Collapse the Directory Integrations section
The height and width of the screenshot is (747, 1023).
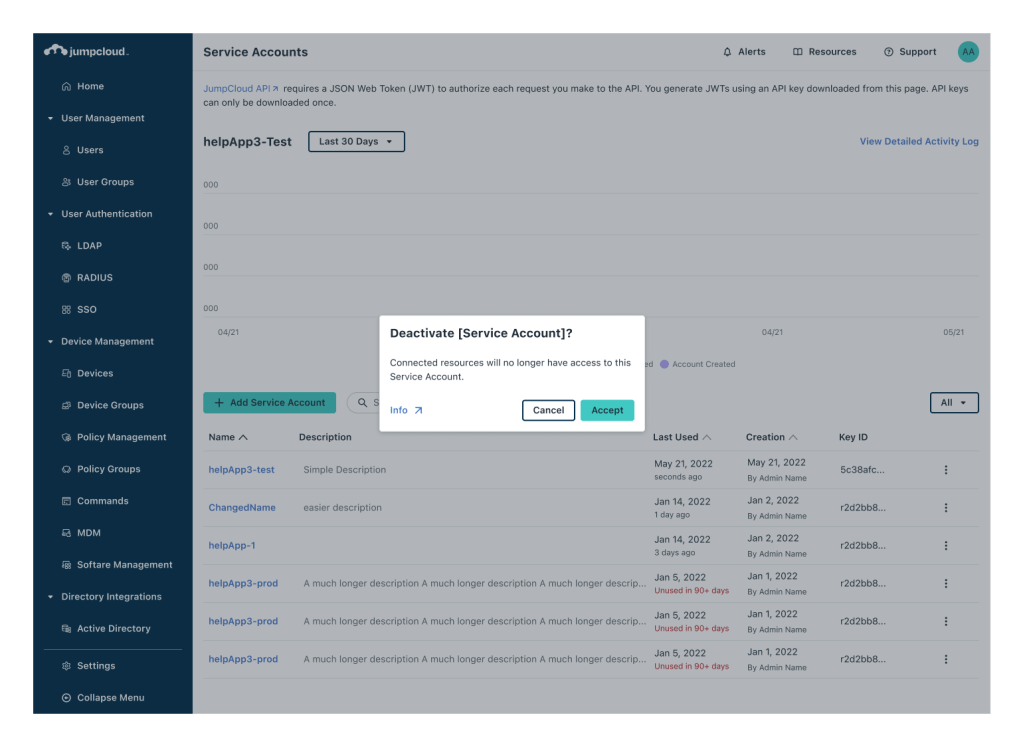tap(51, 597)
